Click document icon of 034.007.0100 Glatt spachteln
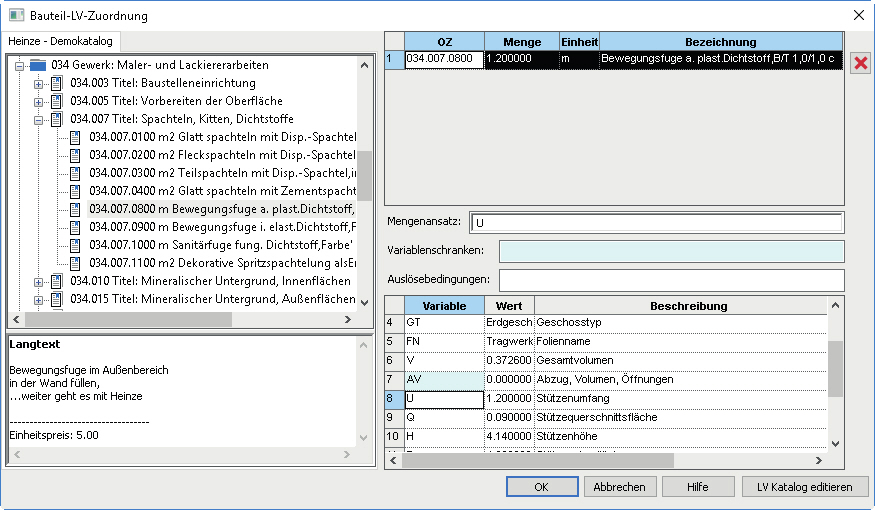 pos(75,137)
